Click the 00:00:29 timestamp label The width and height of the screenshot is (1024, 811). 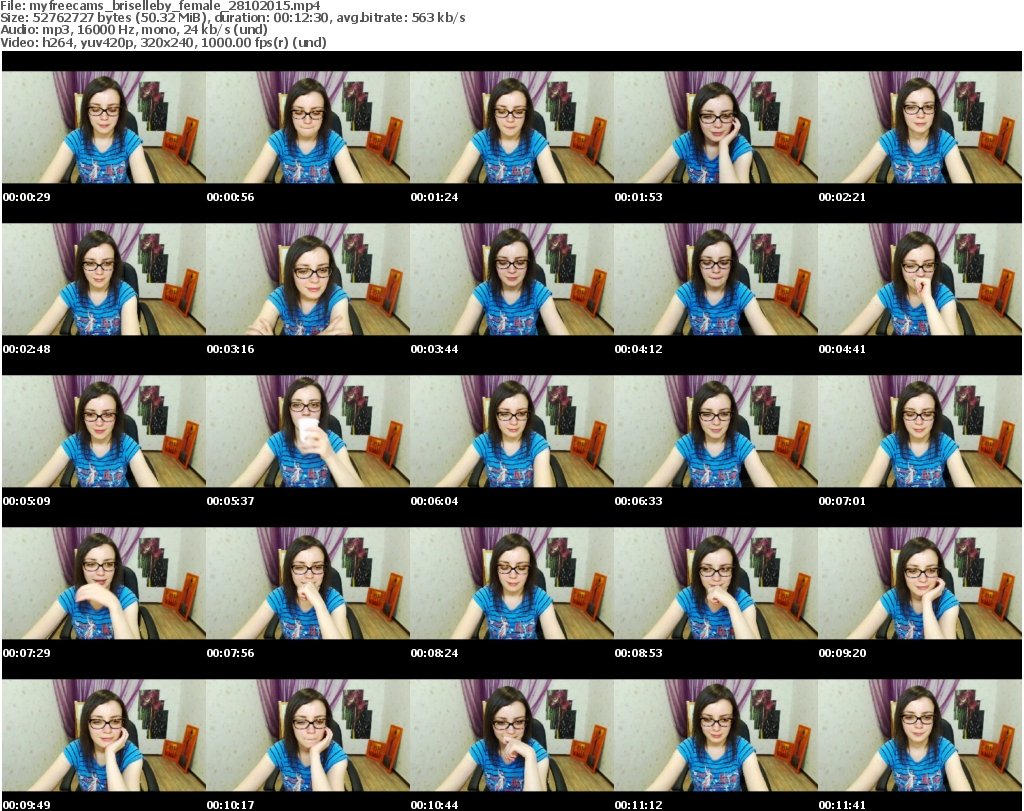[x=27, y=197]
